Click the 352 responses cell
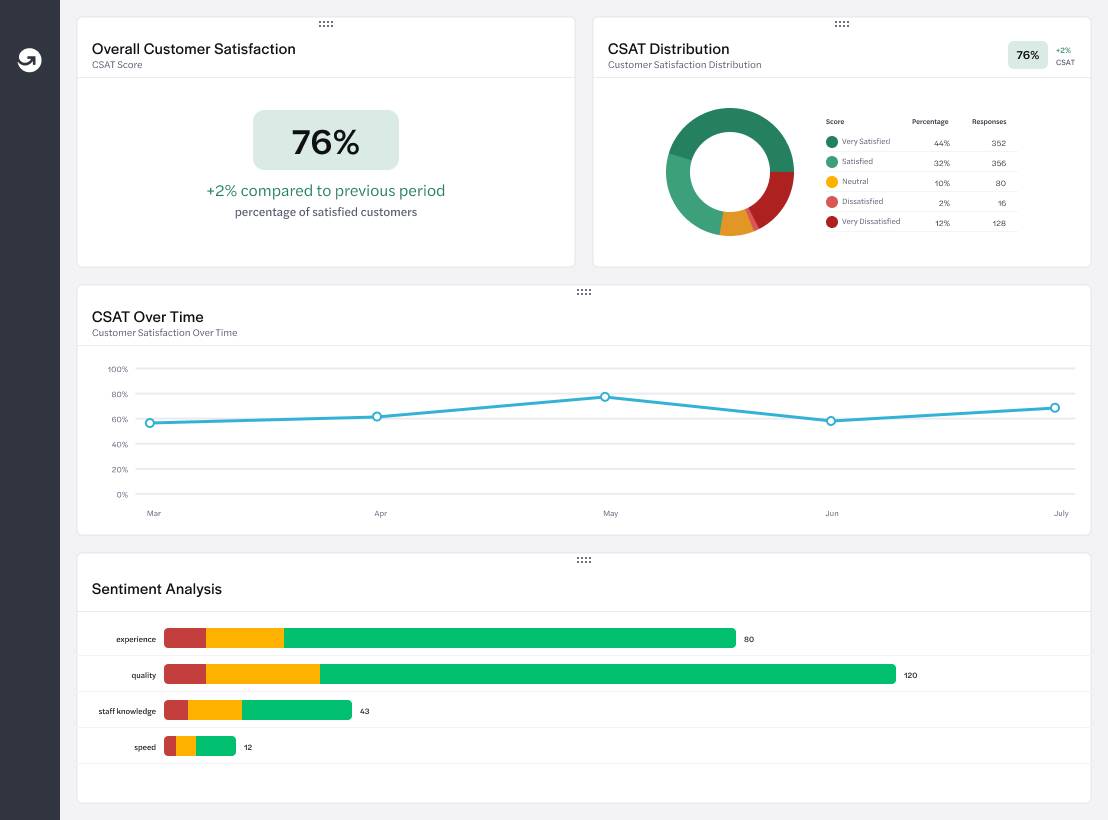The height and width of the screenshot is (820, 1108). click(998, 144)
